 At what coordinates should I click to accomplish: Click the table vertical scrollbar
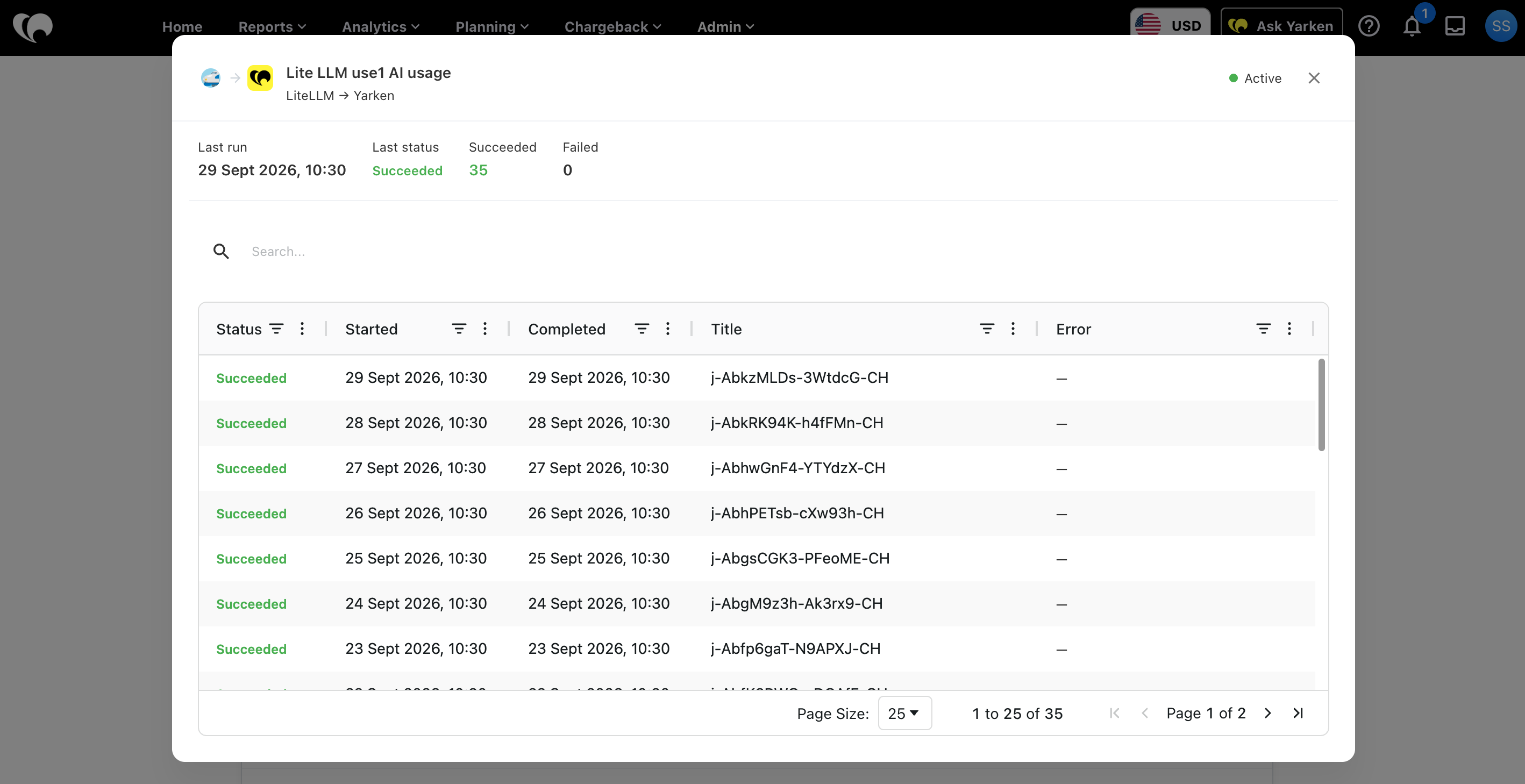coord(1321,404)
